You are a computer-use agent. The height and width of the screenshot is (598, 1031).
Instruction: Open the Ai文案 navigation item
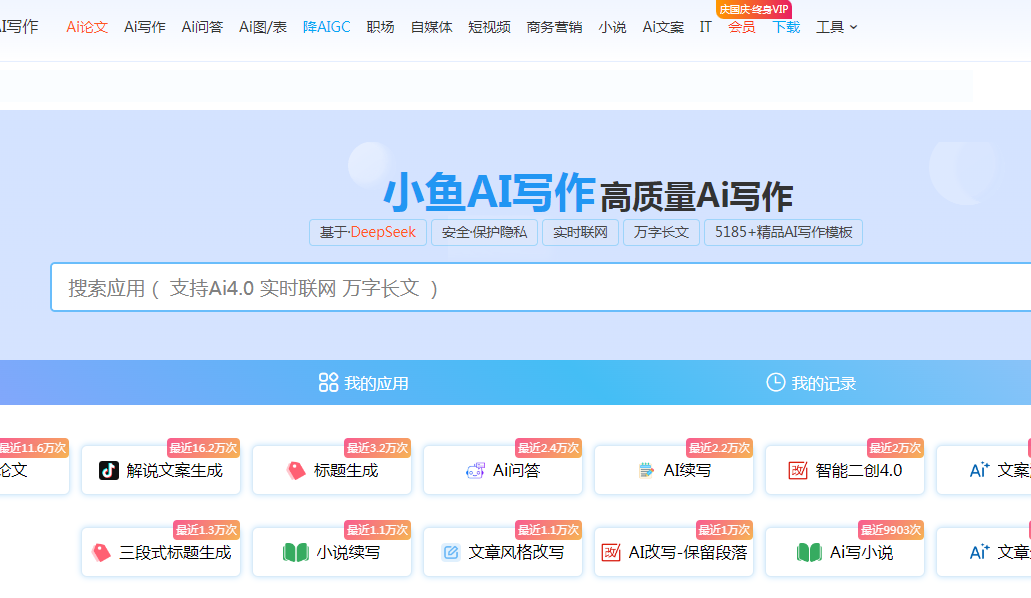(663, 27)
